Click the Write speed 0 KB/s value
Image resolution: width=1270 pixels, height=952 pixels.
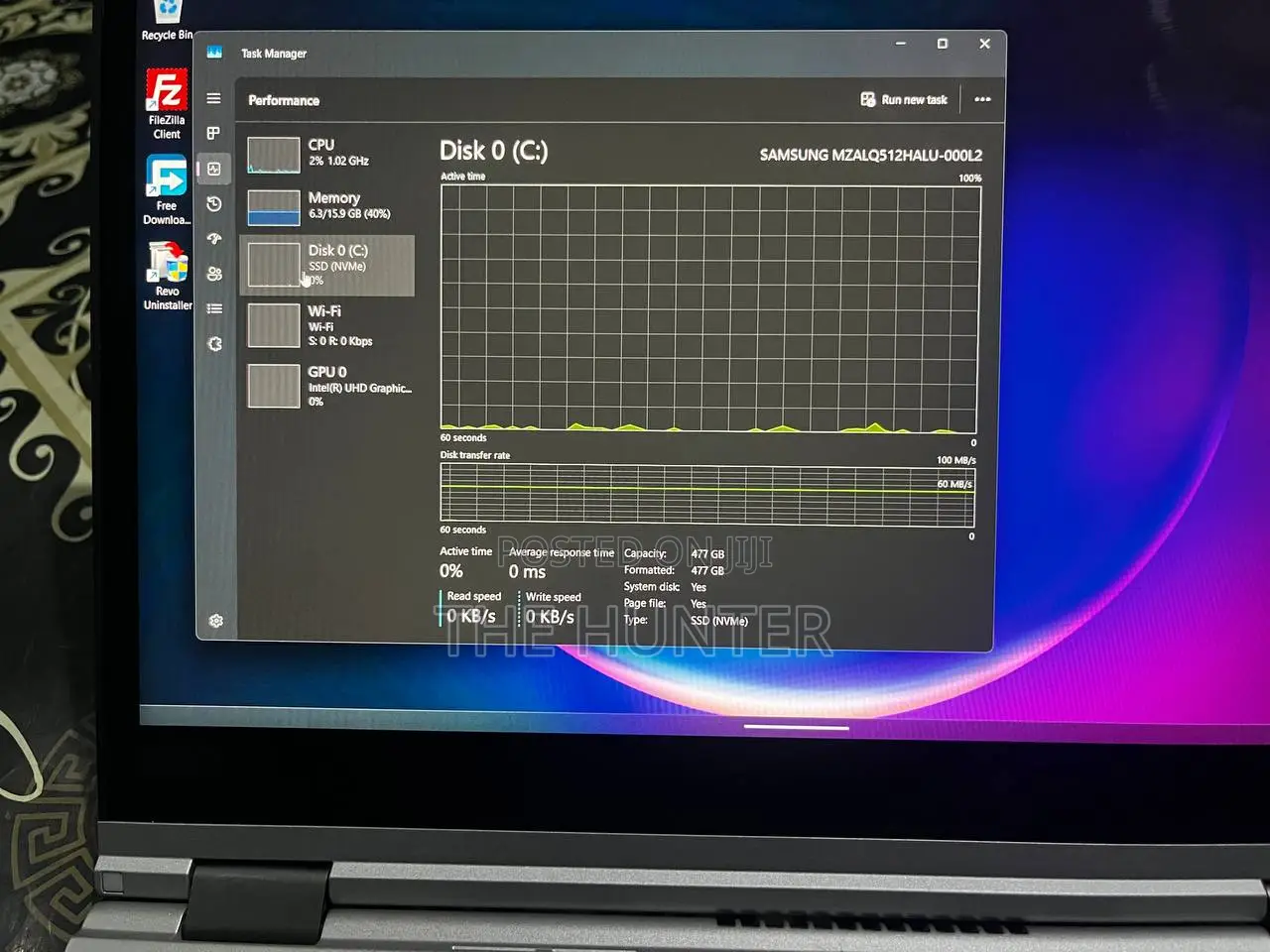click(550, 617)
